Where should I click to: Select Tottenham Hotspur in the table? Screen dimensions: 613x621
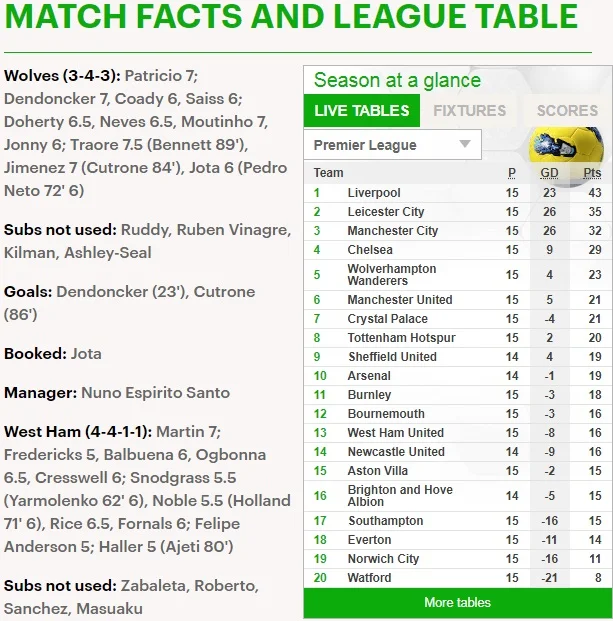click(401, 338)
